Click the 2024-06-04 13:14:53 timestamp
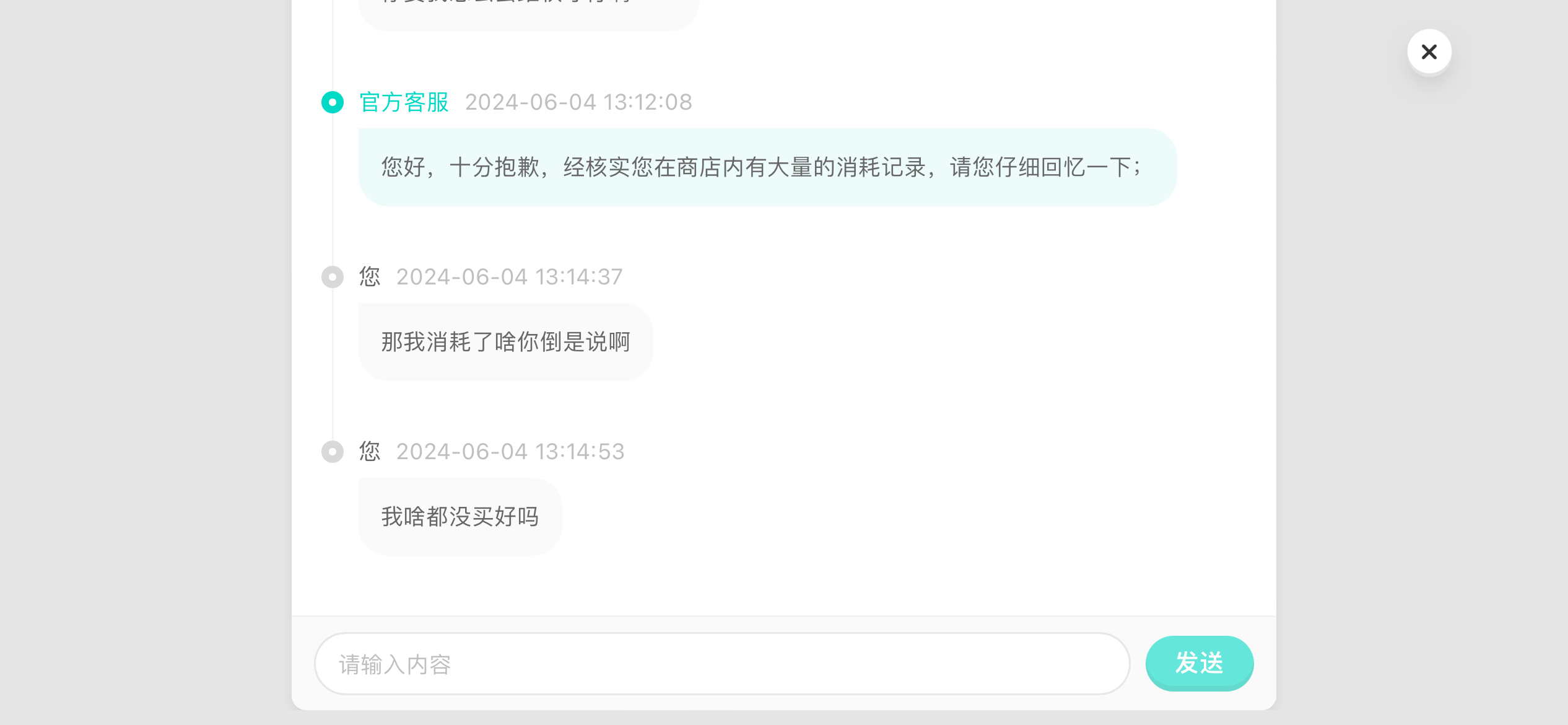1568x725 pixels. [510, 452]
